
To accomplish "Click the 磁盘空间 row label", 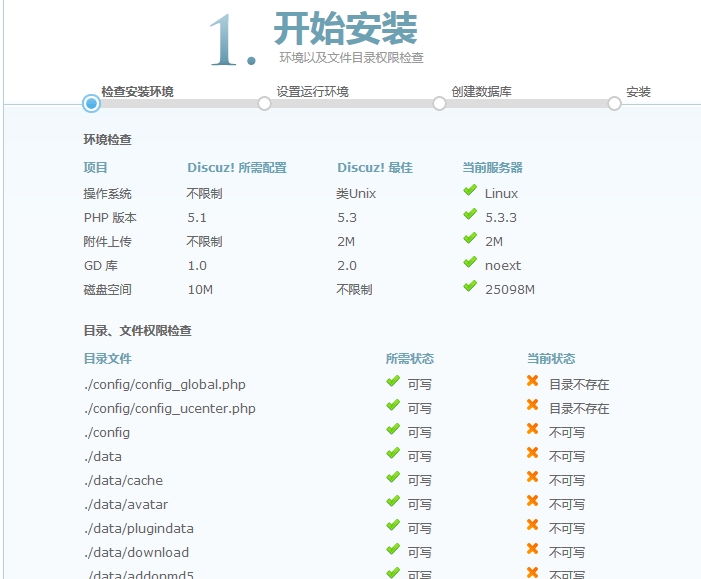I will (x=107, y=290).
